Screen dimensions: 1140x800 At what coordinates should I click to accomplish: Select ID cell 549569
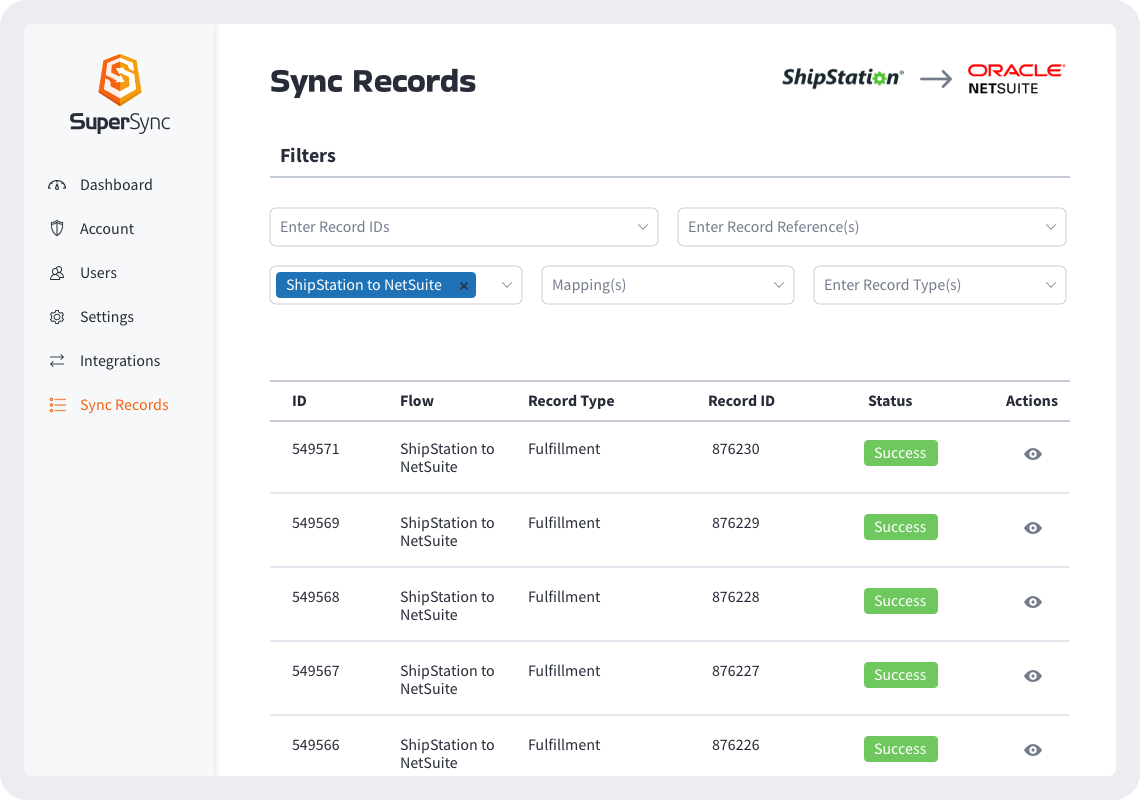coord(316,523)
